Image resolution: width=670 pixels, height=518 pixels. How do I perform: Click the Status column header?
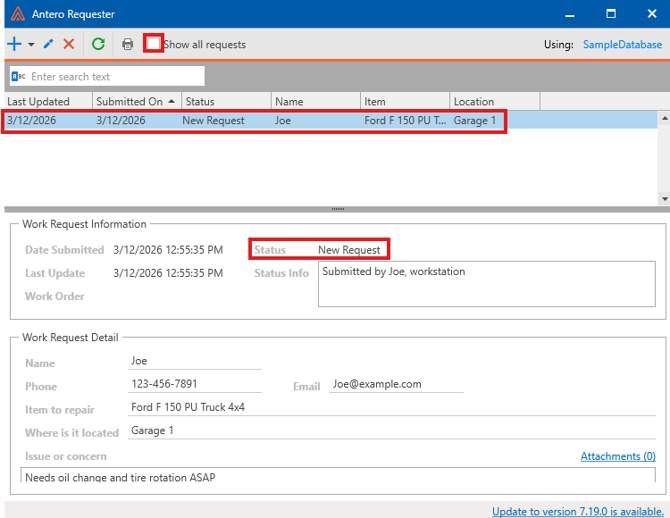pos(200,101)
